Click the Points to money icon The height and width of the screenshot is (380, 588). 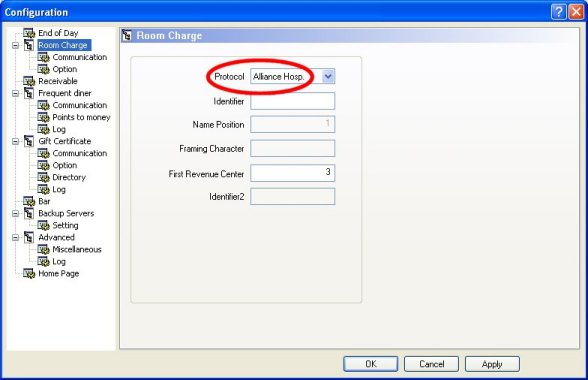tap(44, 117)
